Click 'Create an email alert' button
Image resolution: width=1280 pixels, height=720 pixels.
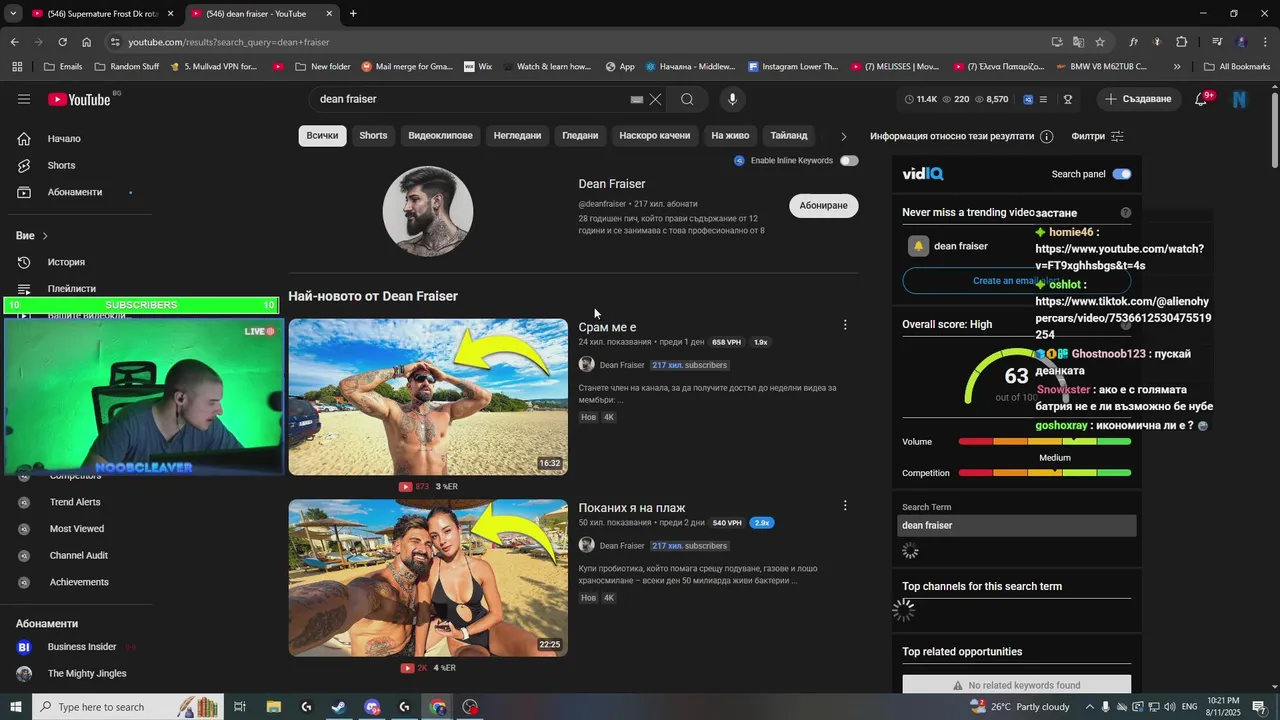pos(1017,281)
